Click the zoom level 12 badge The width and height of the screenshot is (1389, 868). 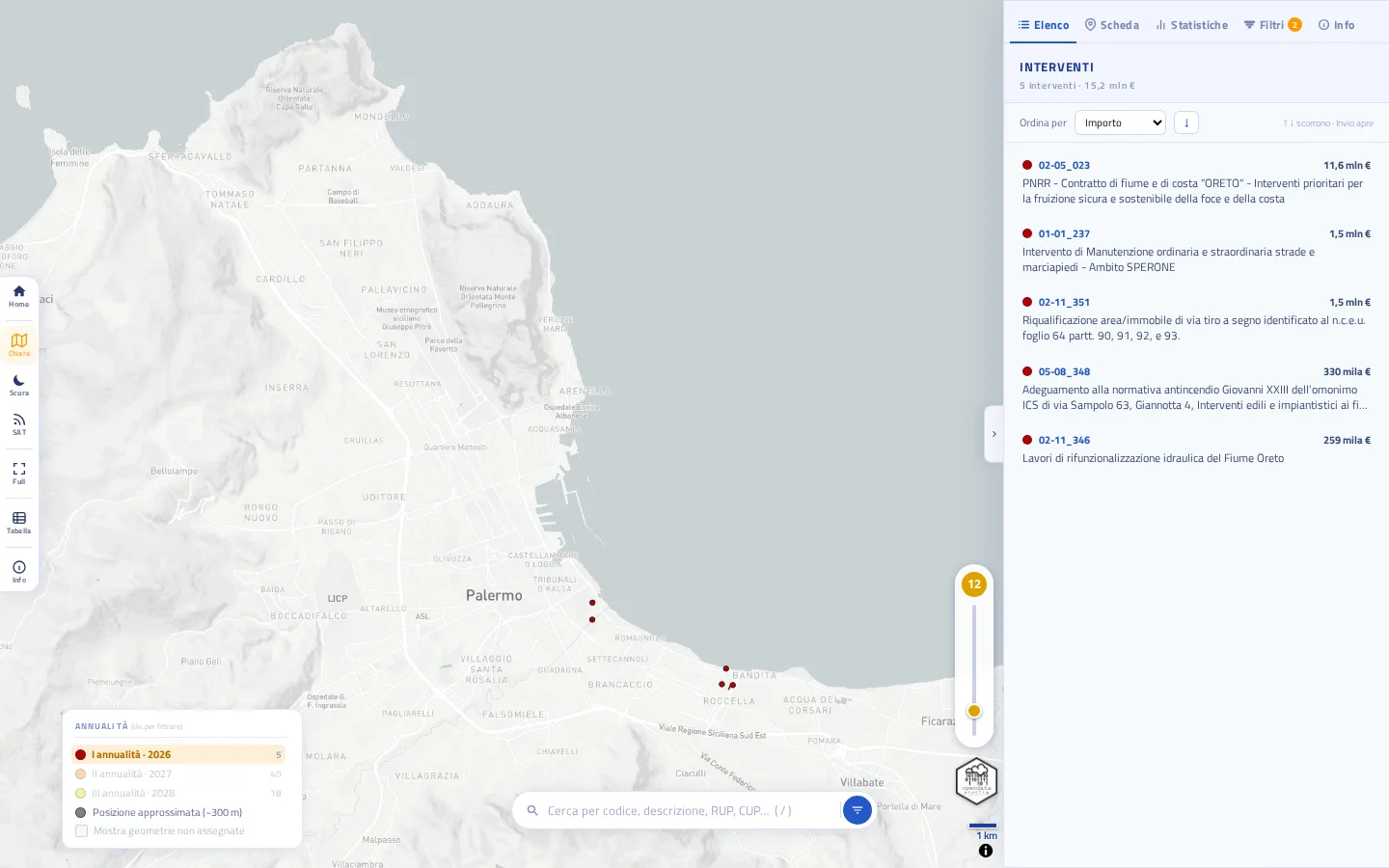(x=974, y=583)
